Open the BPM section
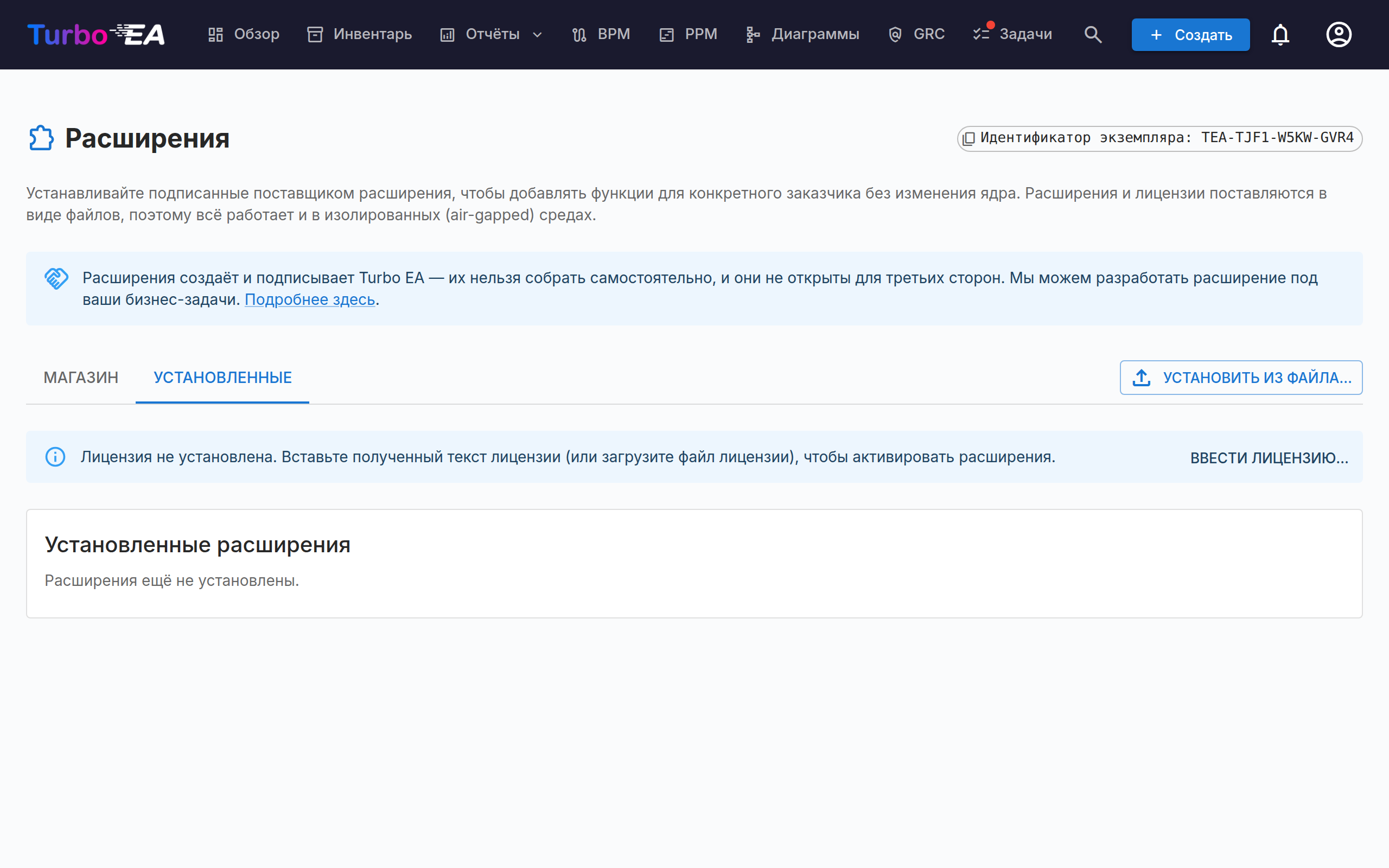The image size is (1389, 868). tap(602, 34)
